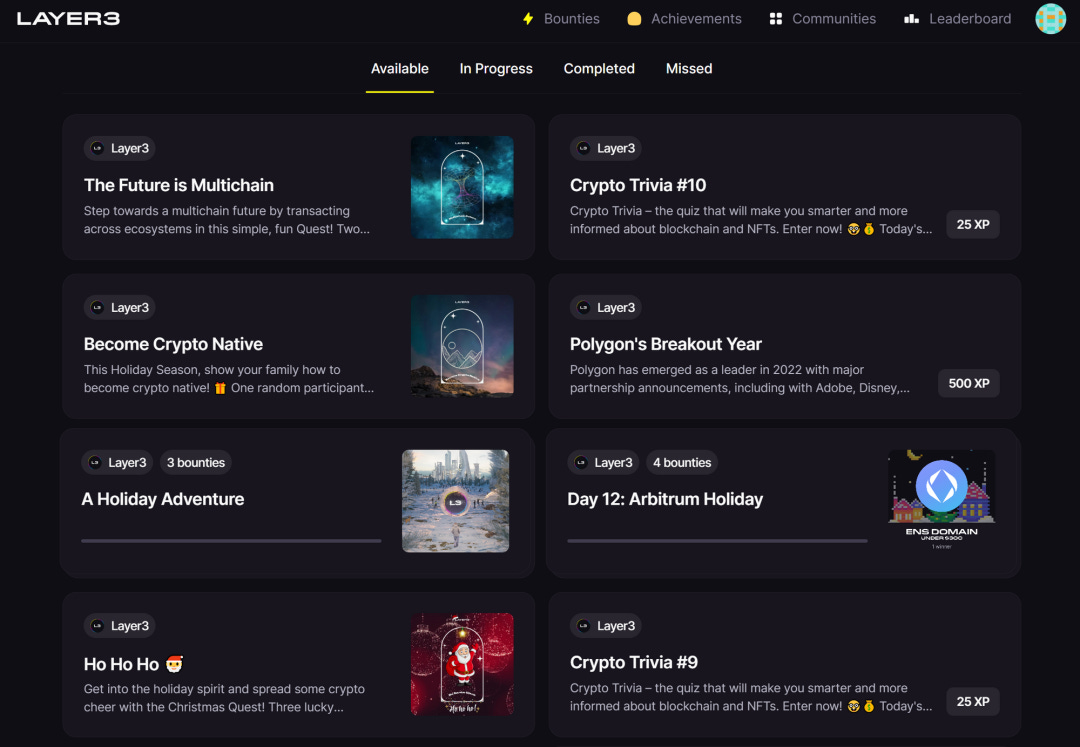The image size is (1080, 747).
Task: Click the Communities grid icon
Action: (776, 19)
